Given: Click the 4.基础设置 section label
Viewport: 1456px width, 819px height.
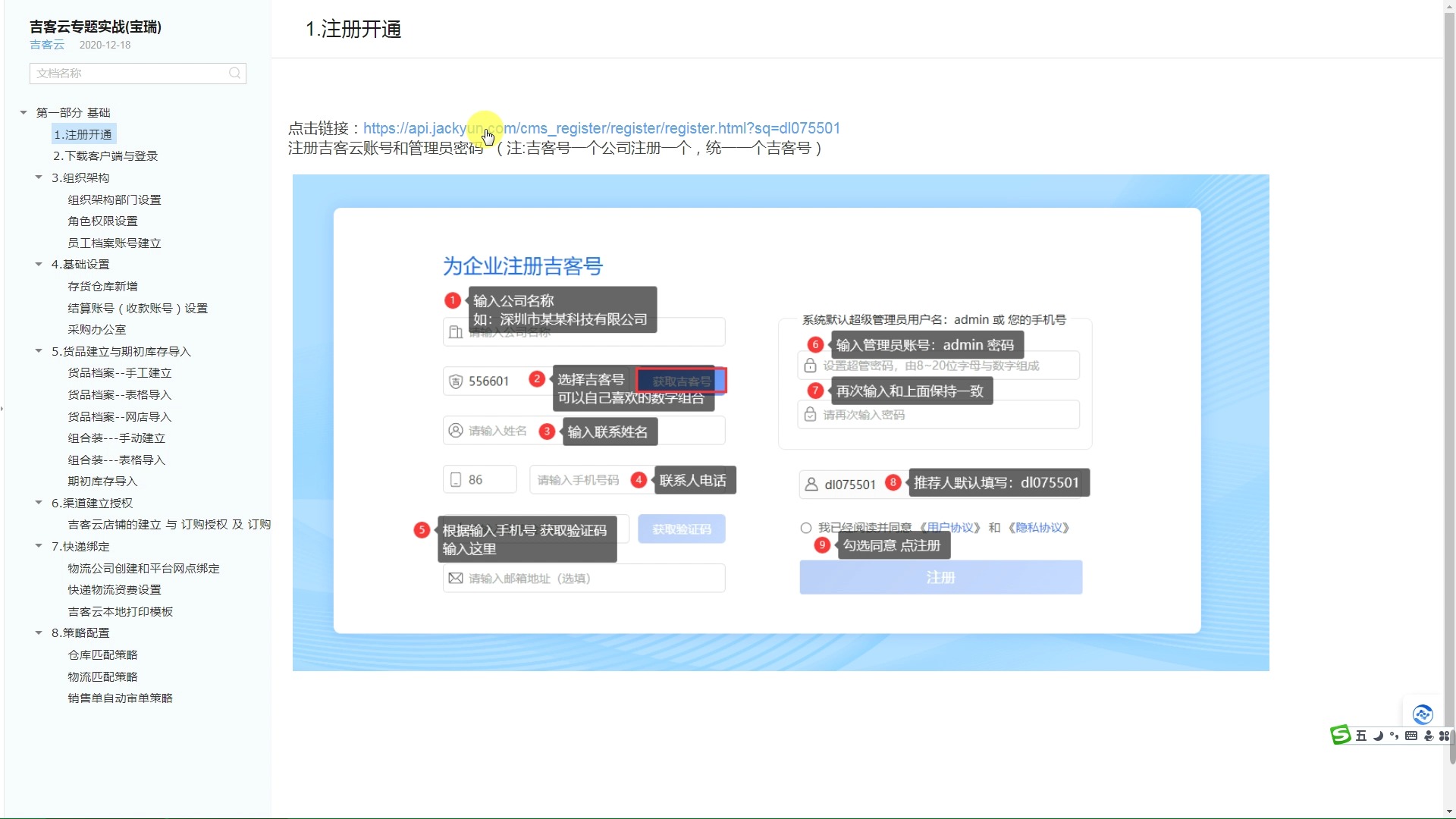Looking at the screenshot, I should [80, 264].
